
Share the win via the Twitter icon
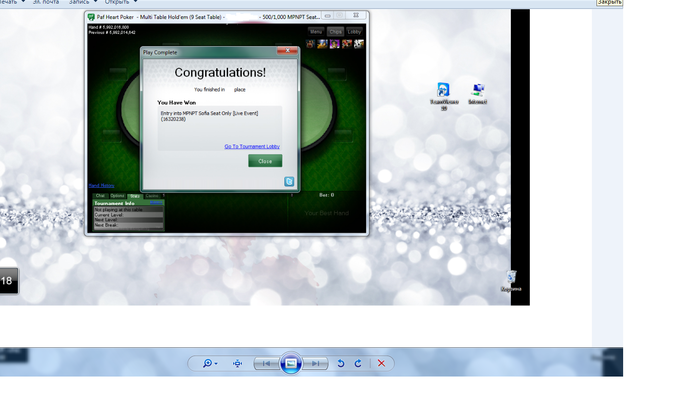click(289, 181)
